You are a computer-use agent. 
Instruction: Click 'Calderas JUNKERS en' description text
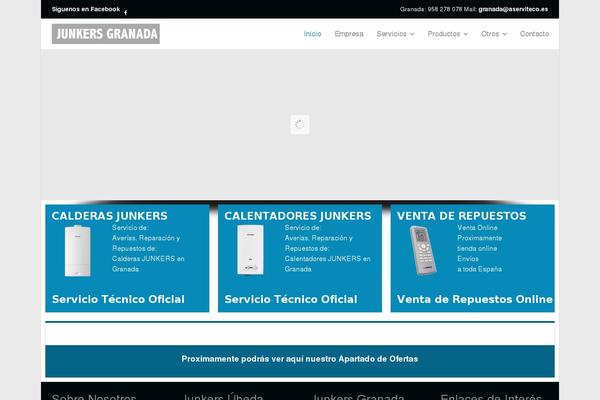click(x=148, y=259)
